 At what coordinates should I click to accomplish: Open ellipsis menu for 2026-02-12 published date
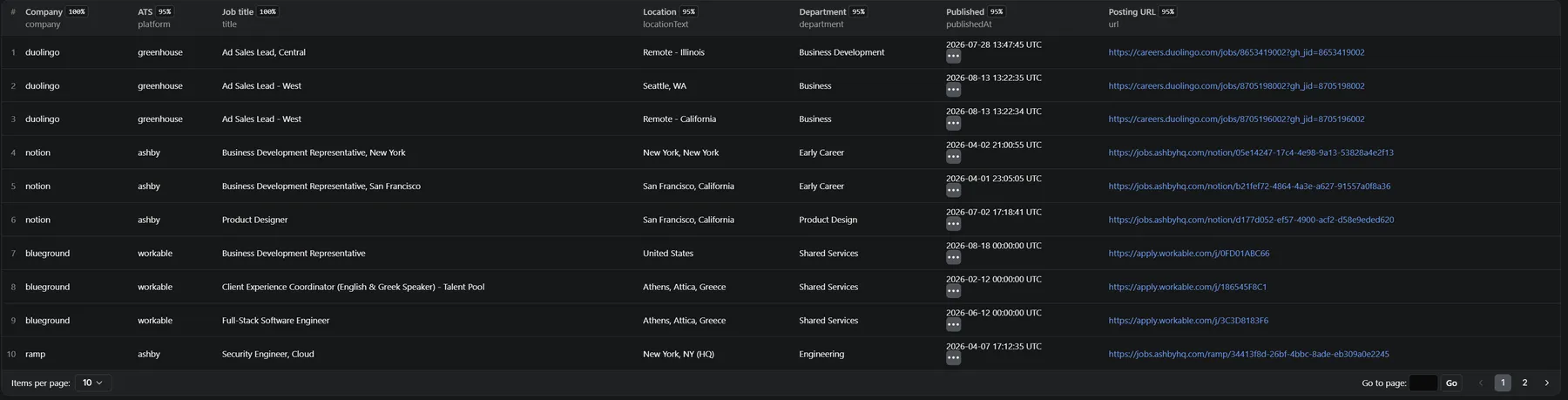[x=953, y=291]
